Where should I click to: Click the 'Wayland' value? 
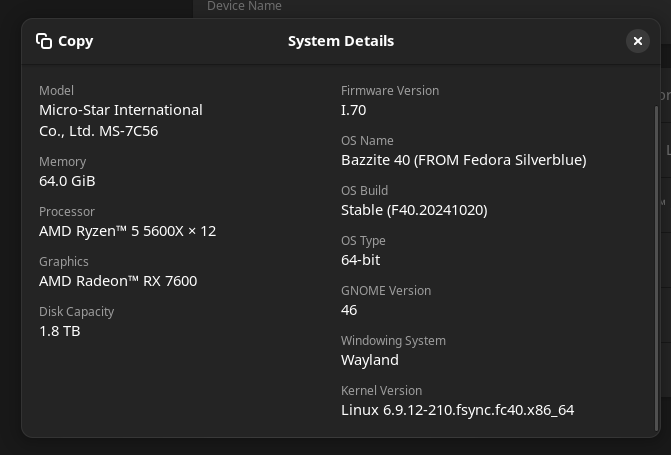[x=370, y=360]
